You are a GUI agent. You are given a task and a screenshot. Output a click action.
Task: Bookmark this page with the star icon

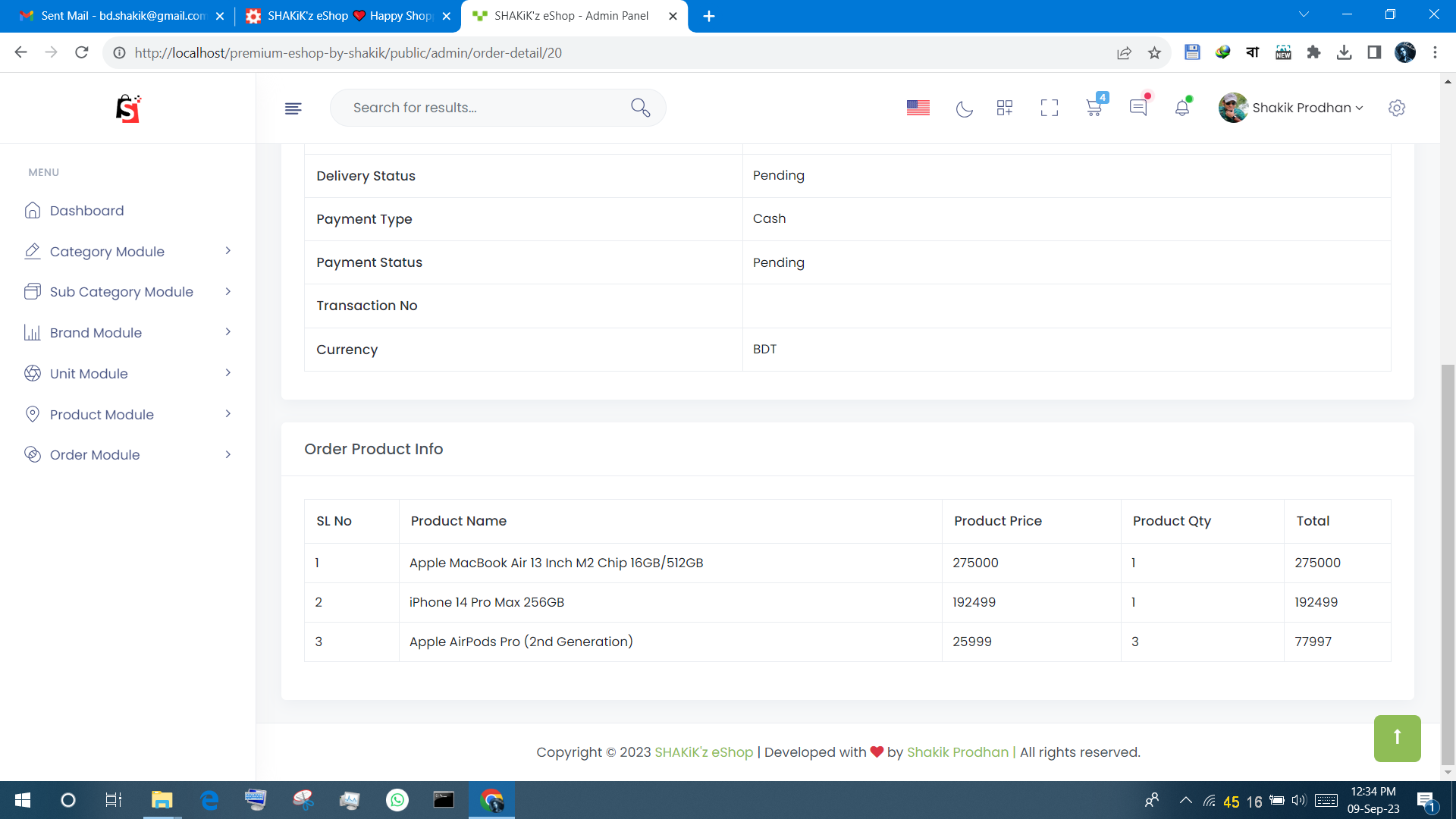1154,53
